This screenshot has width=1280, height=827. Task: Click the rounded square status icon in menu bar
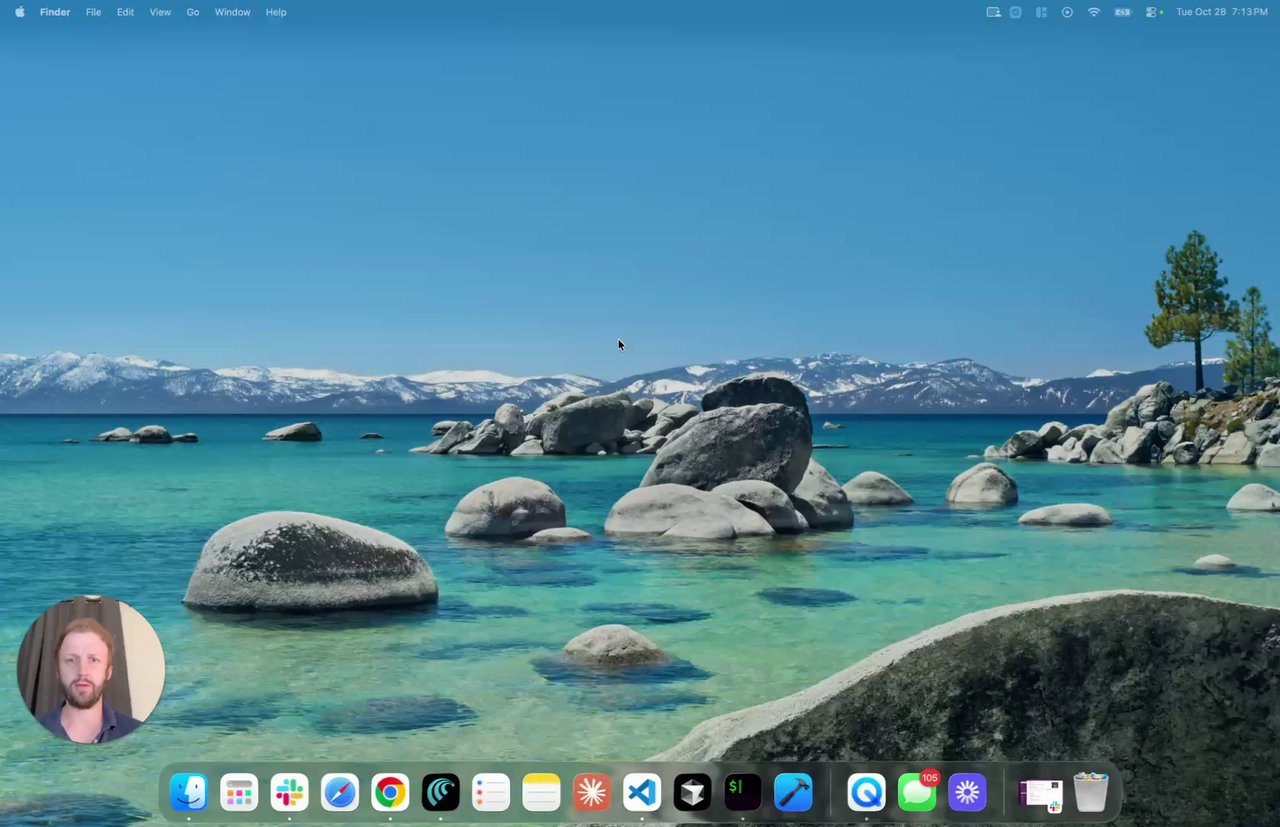click(x=1015, y=12)
